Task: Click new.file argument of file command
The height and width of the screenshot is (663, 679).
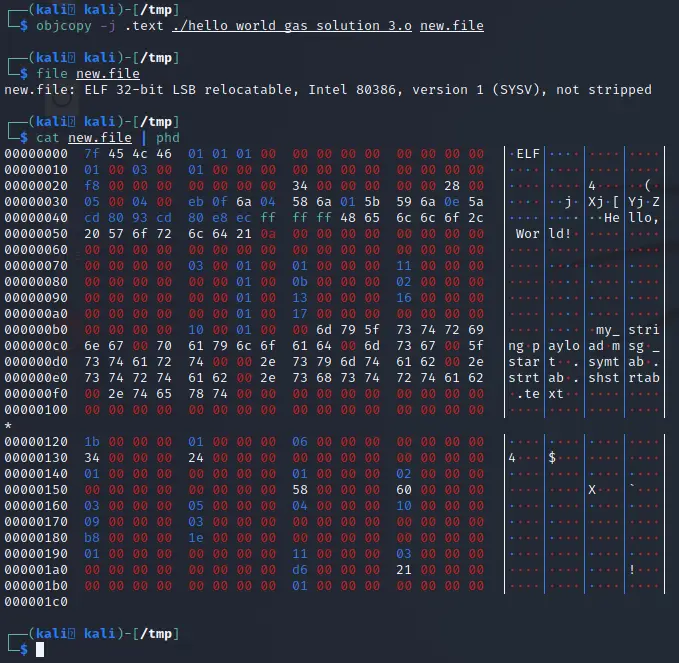Action: [x=108, y=74]
